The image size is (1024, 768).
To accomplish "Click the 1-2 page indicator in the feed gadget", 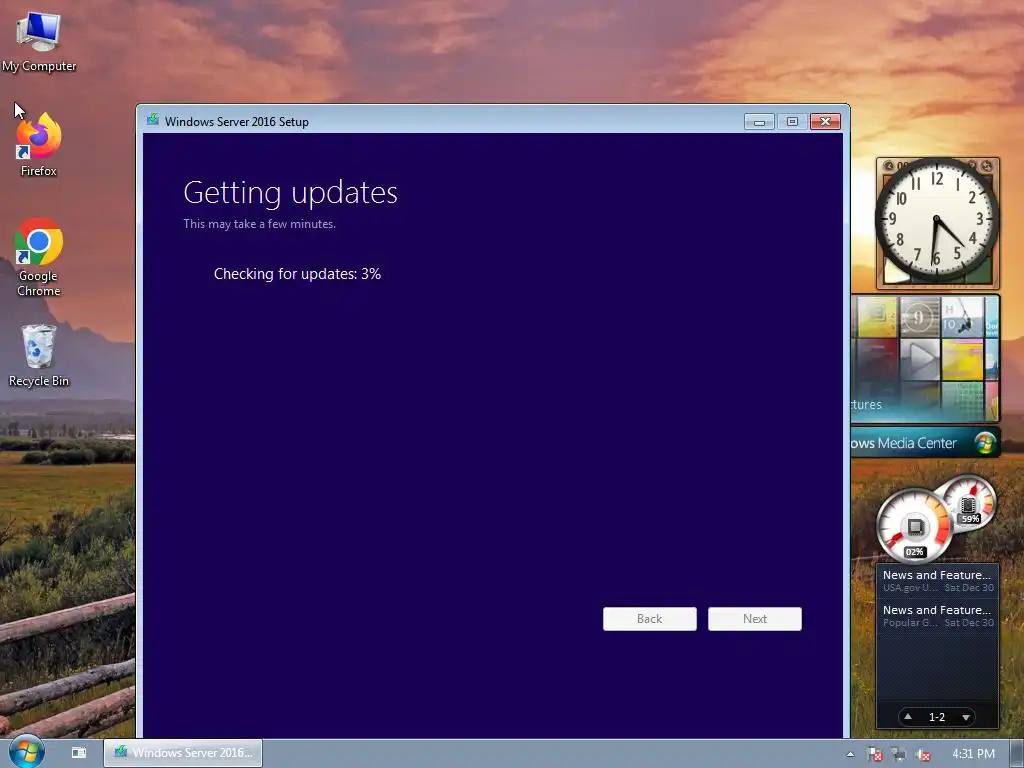I will coord(936,717).
